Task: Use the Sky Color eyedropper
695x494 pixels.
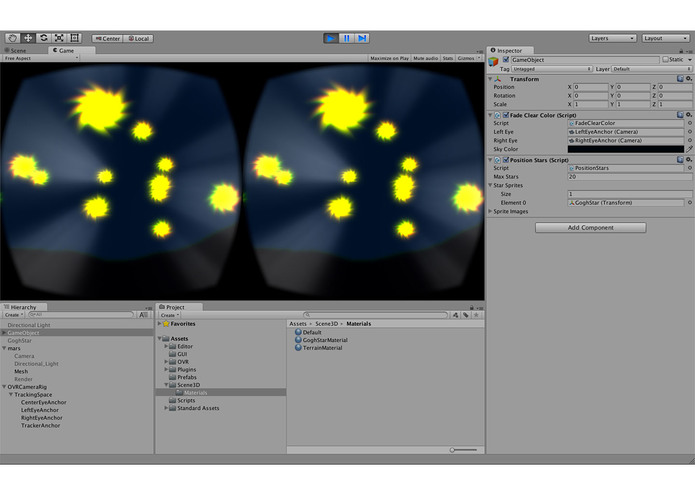Action: 689,149
